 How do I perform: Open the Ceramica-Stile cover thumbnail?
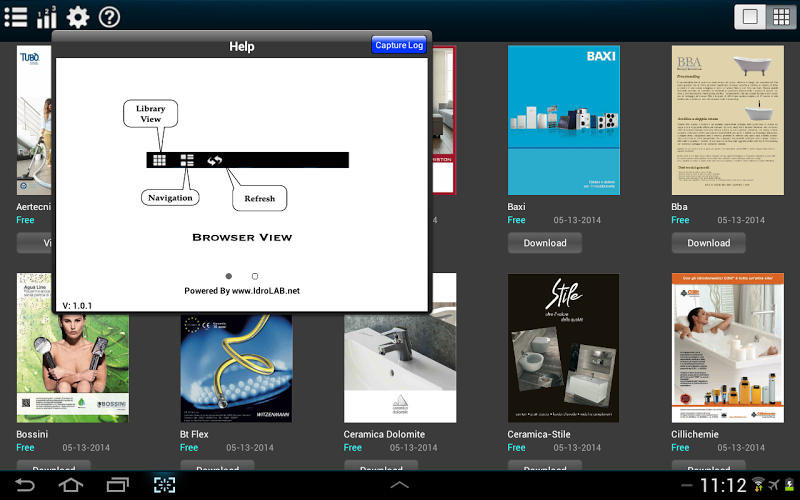coord(564,347)
